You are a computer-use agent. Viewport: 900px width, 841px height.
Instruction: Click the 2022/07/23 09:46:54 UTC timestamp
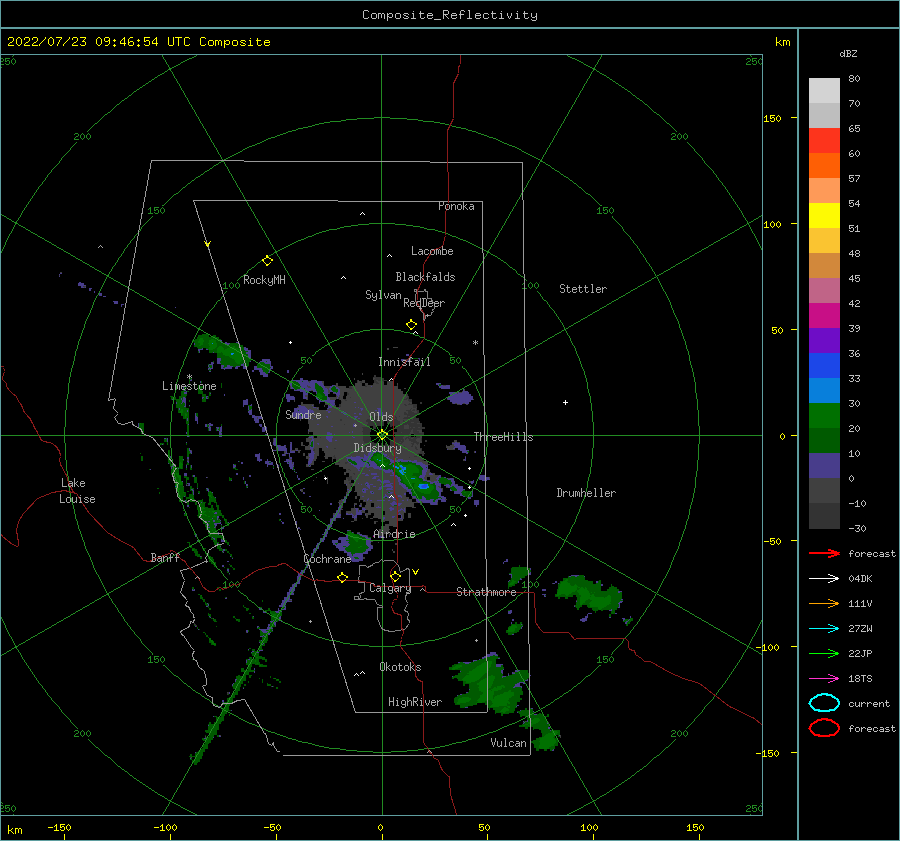click(x=138, y=42)
